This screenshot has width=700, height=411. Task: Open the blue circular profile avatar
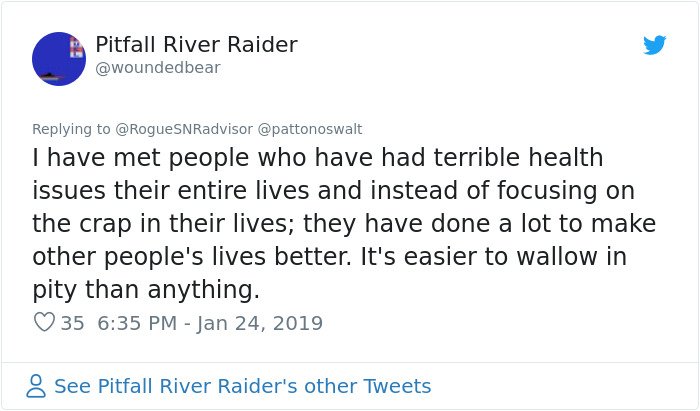pyautogui.click(x=58, y=59)
